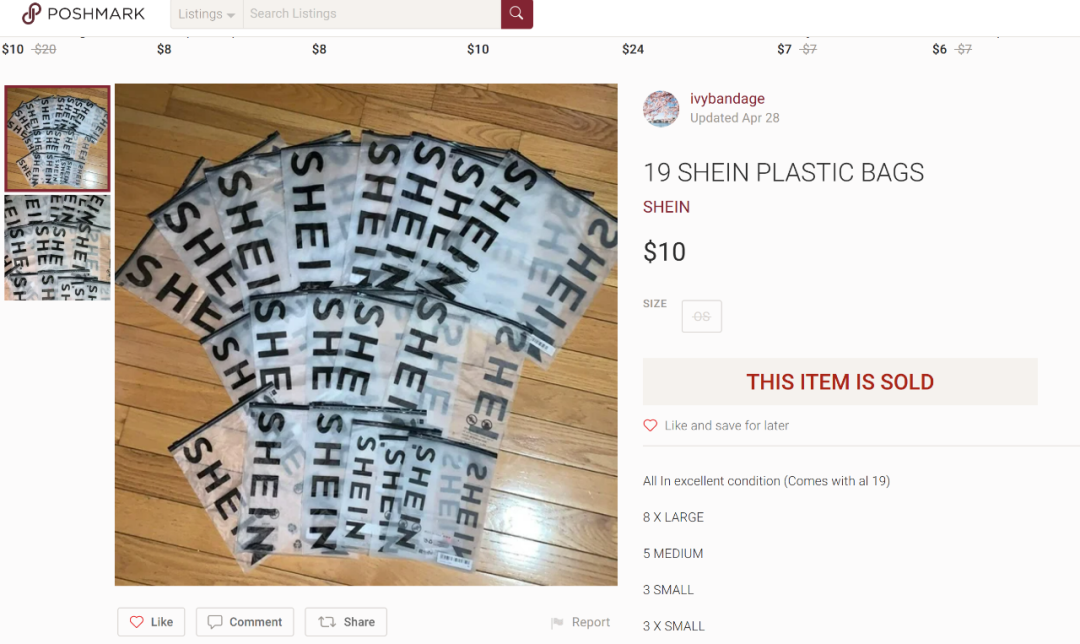Open the $10 discounted from $20 listing
Image resolution: width=1080 pixels, height=644 pixels.
tap(29, 49)
